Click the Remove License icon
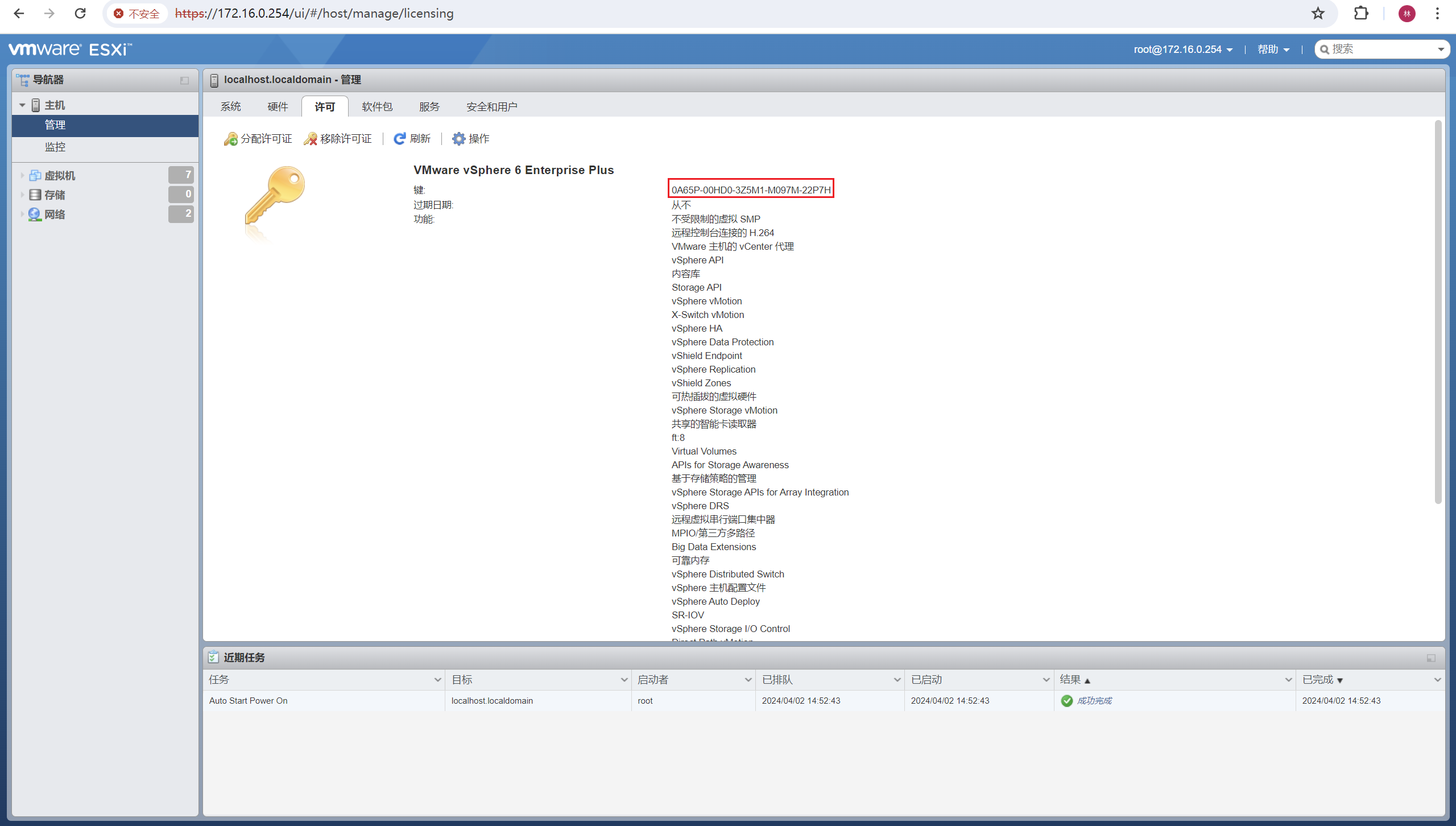1456x826 pixels. pos(311,139)
